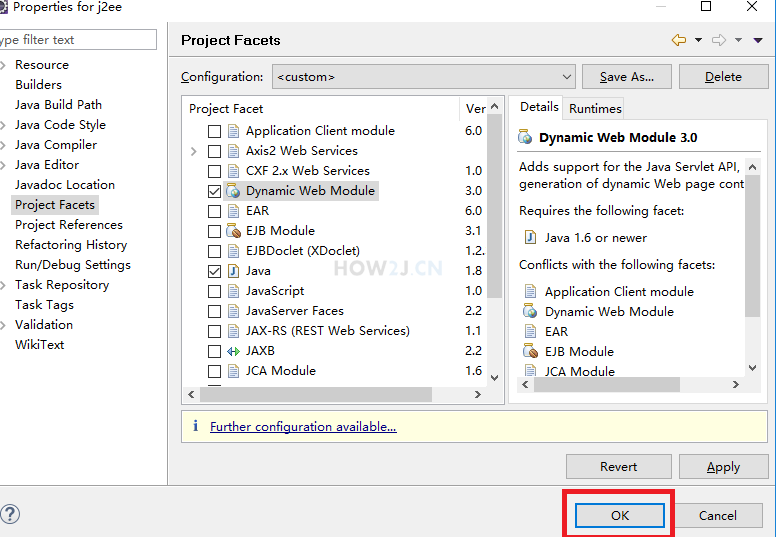
Task: Click the Revert button
Action: click(619, 467)
